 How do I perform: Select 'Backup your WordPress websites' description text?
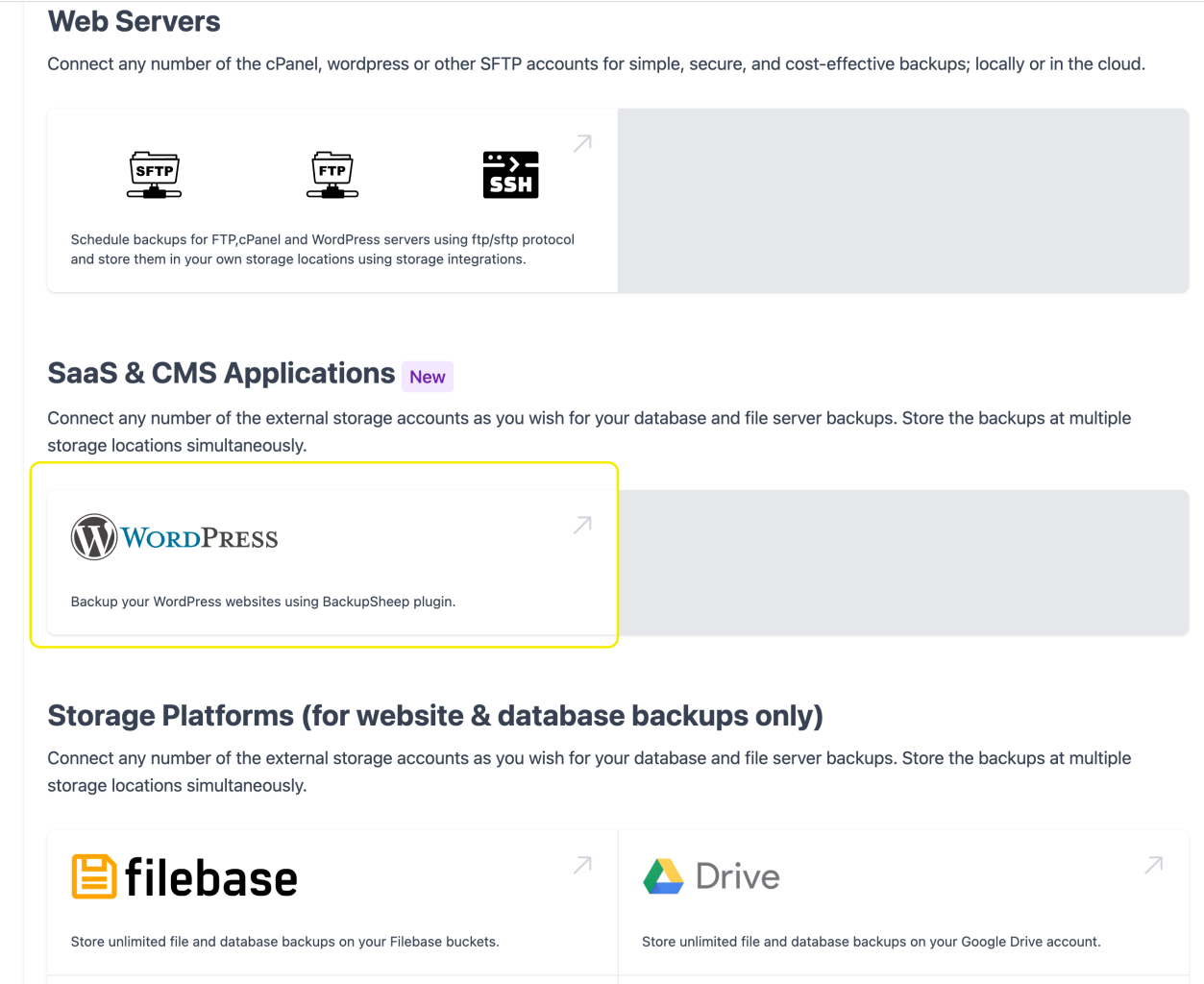pyautogui.click(x=263, y=602)
